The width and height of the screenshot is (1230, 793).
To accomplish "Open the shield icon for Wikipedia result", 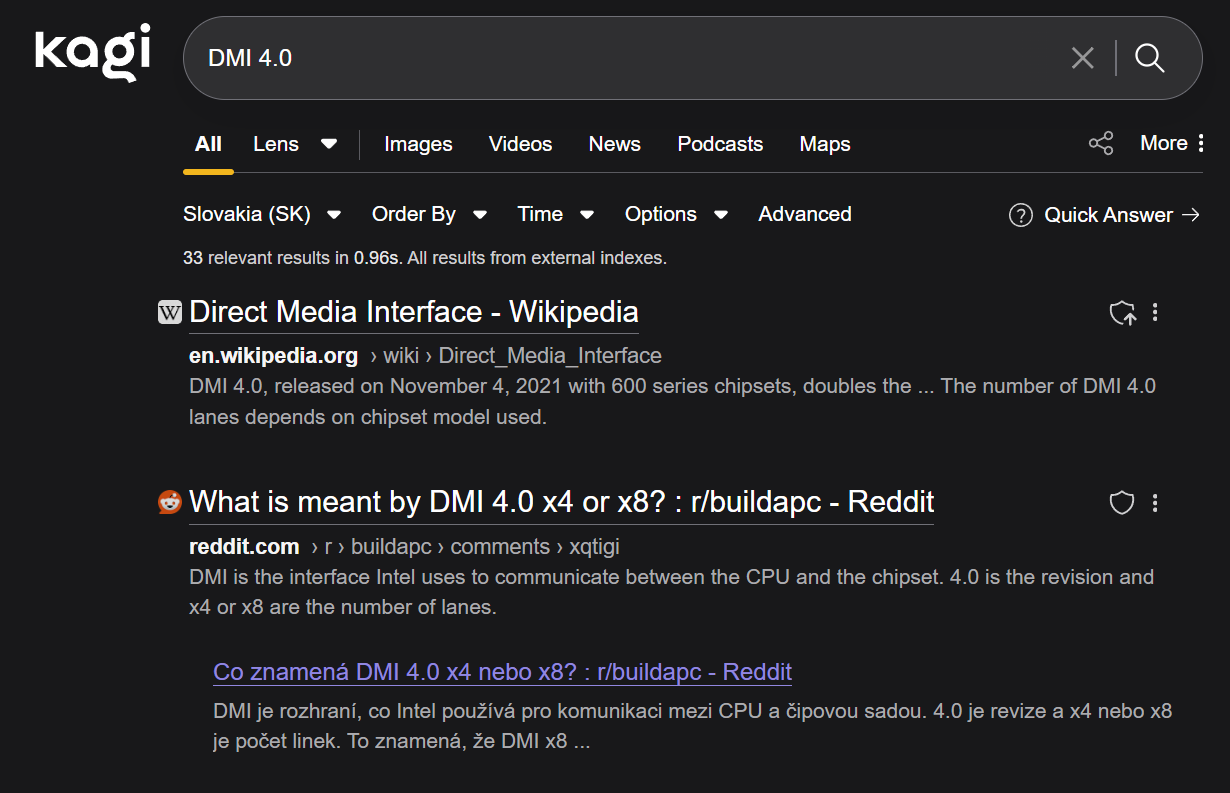I will (1123, 313).
